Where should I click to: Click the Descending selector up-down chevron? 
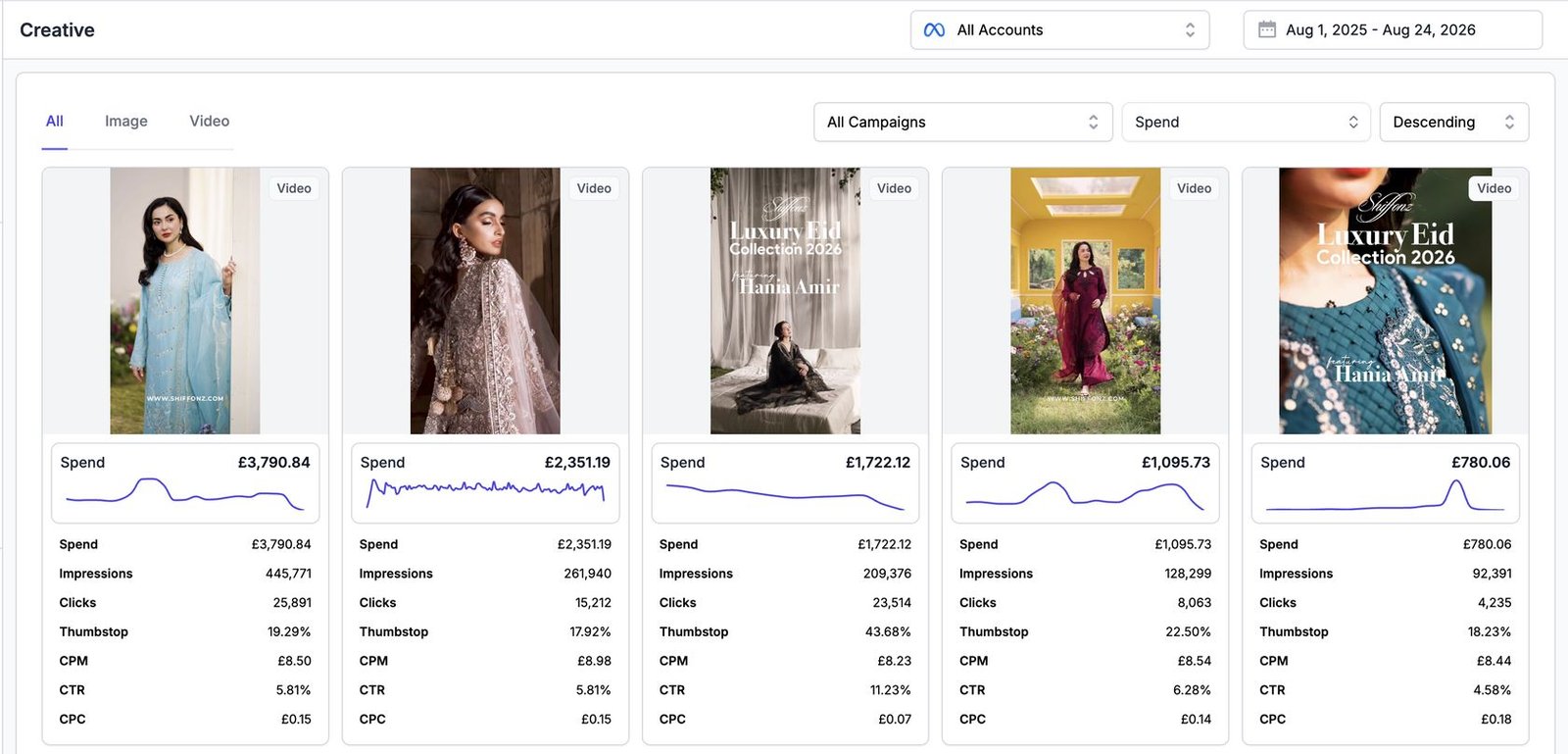coord(1509,122)
